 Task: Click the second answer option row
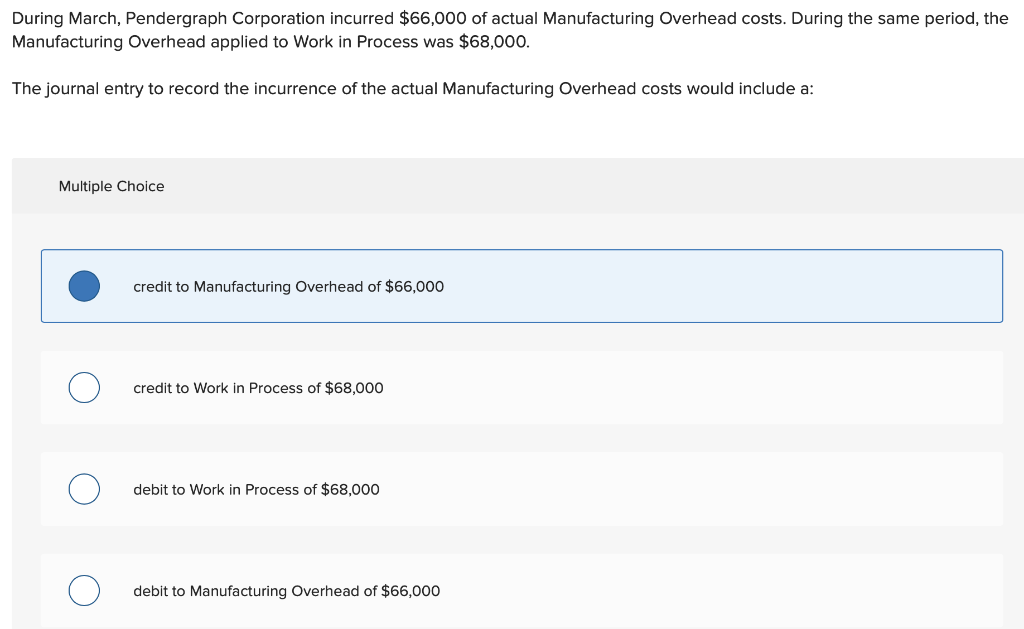click(522, 387)
